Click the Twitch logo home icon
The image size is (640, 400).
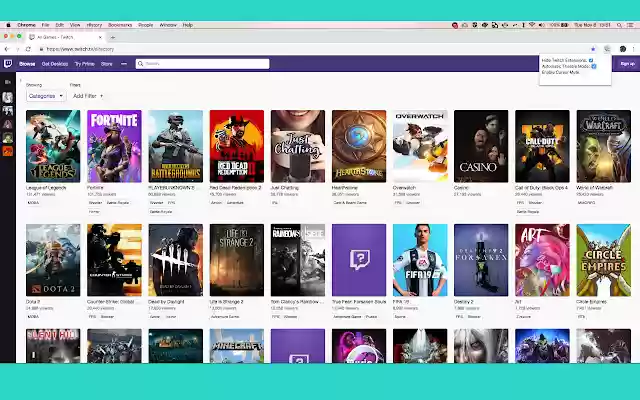click(8, 64)
